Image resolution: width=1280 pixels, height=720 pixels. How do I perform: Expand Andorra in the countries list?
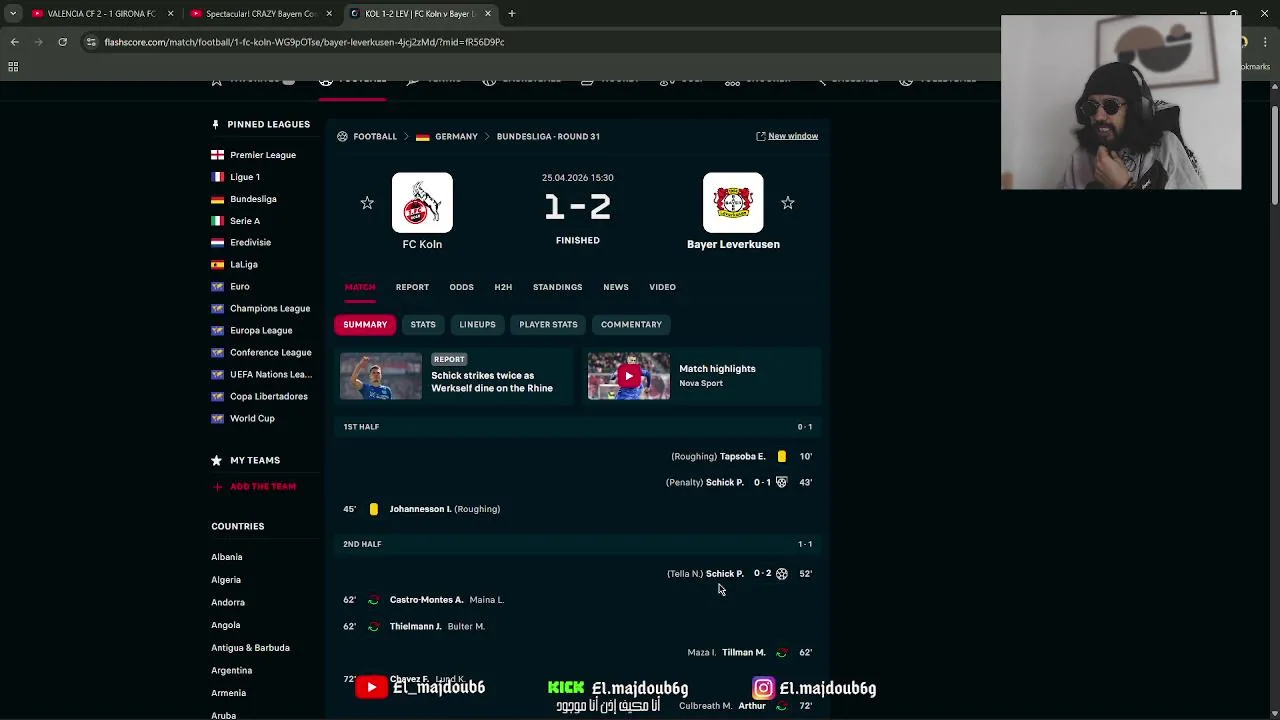coord(228,602)
